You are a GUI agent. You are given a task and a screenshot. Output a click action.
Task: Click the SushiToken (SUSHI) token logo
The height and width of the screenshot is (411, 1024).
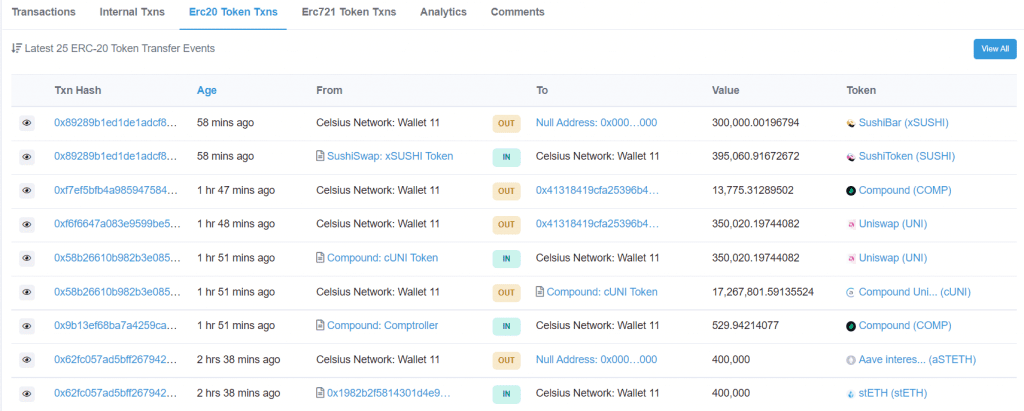point(851,157)
